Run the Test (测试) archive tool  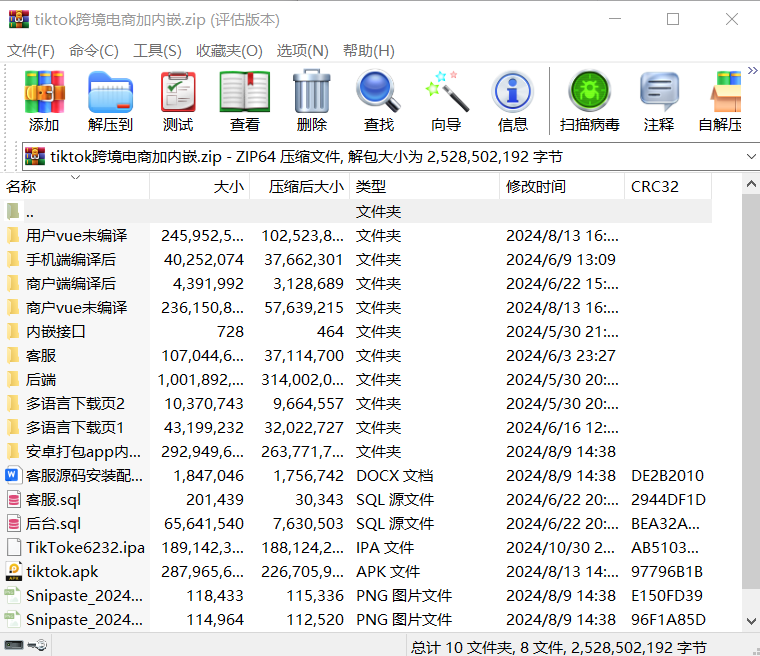coord(178,101)
